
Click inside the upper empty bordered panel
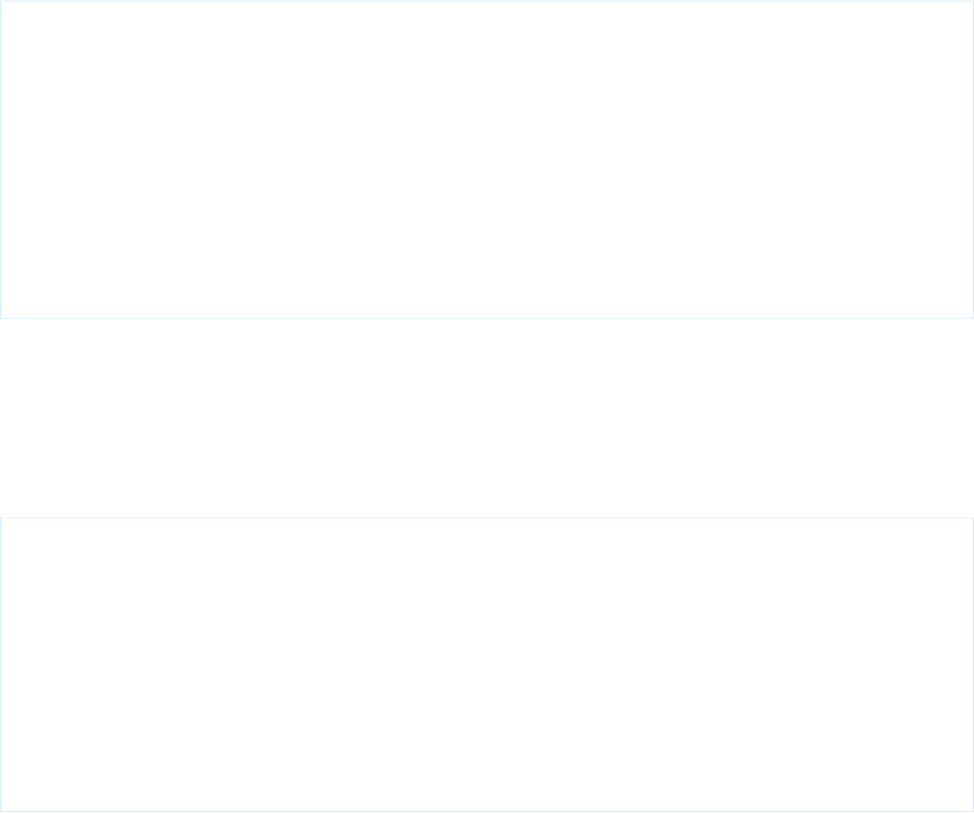click(487, 160)
